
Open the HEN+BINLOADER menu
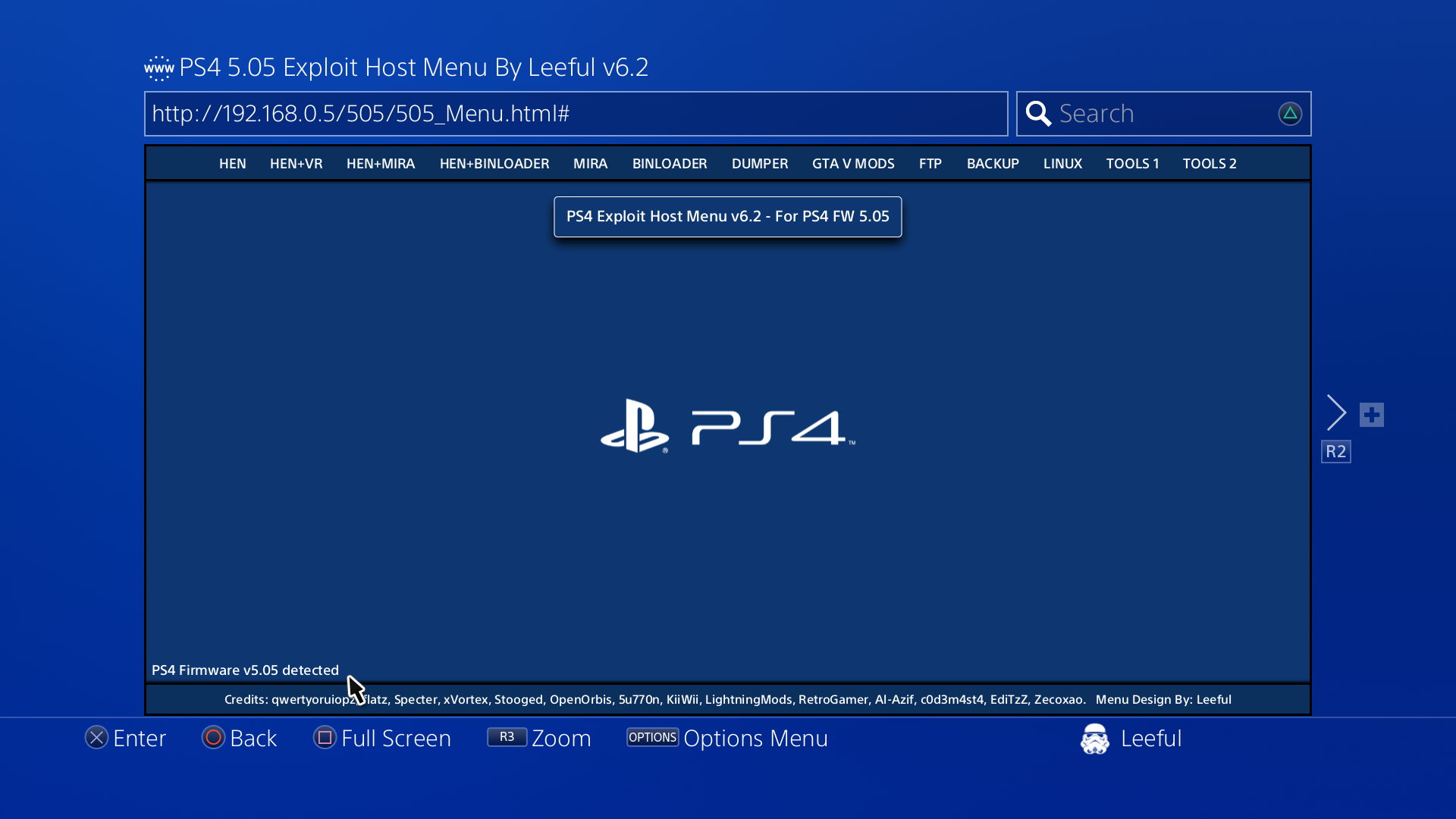click(494, 164)
